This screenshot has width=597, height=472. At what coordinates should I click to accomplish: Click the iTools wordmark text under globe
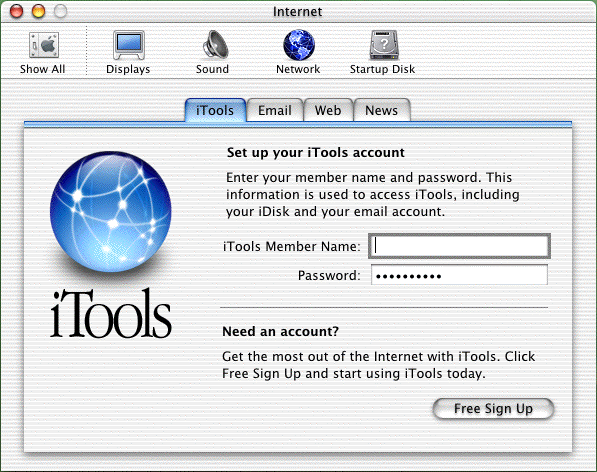click(111, 314)
